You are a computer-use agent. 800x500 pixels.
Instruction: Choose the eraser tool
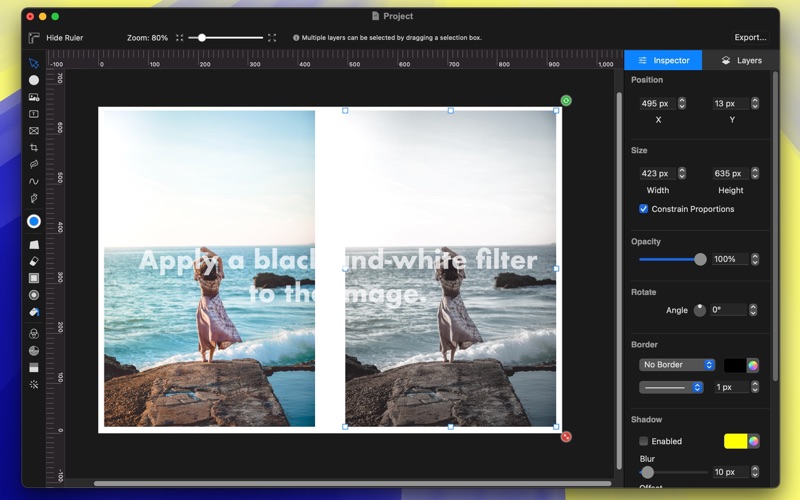click(x=34, y=261)
